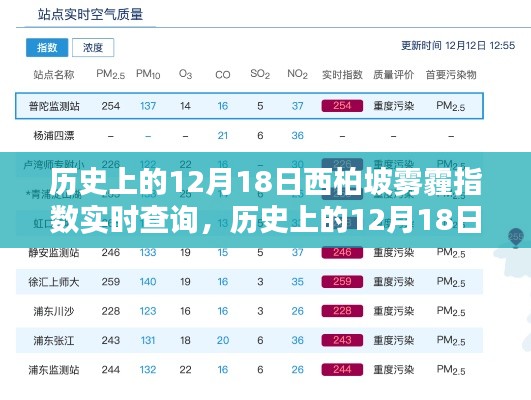Click the 228 index badge for 浦东川沙

342,311
